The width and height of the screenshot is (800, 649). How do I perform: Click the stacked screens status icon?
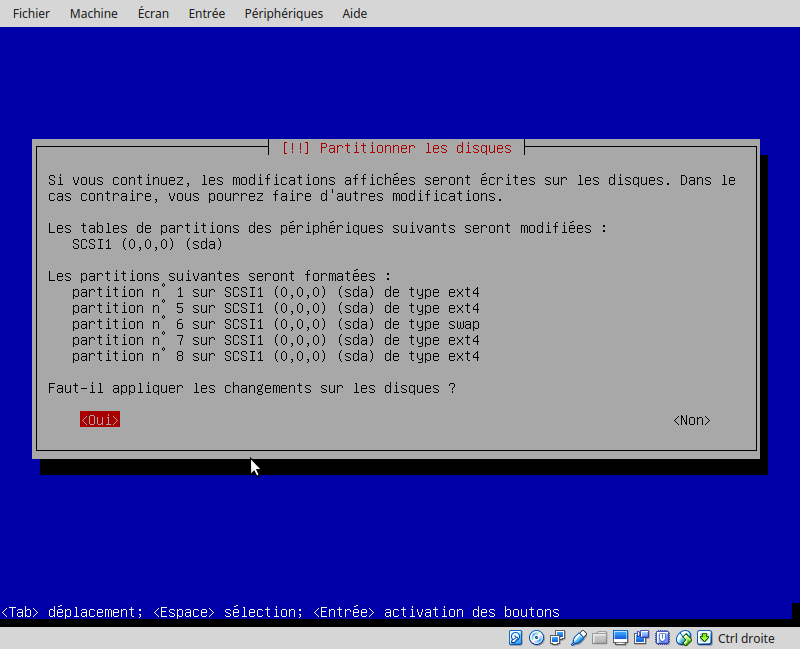(x=641, y=638)
